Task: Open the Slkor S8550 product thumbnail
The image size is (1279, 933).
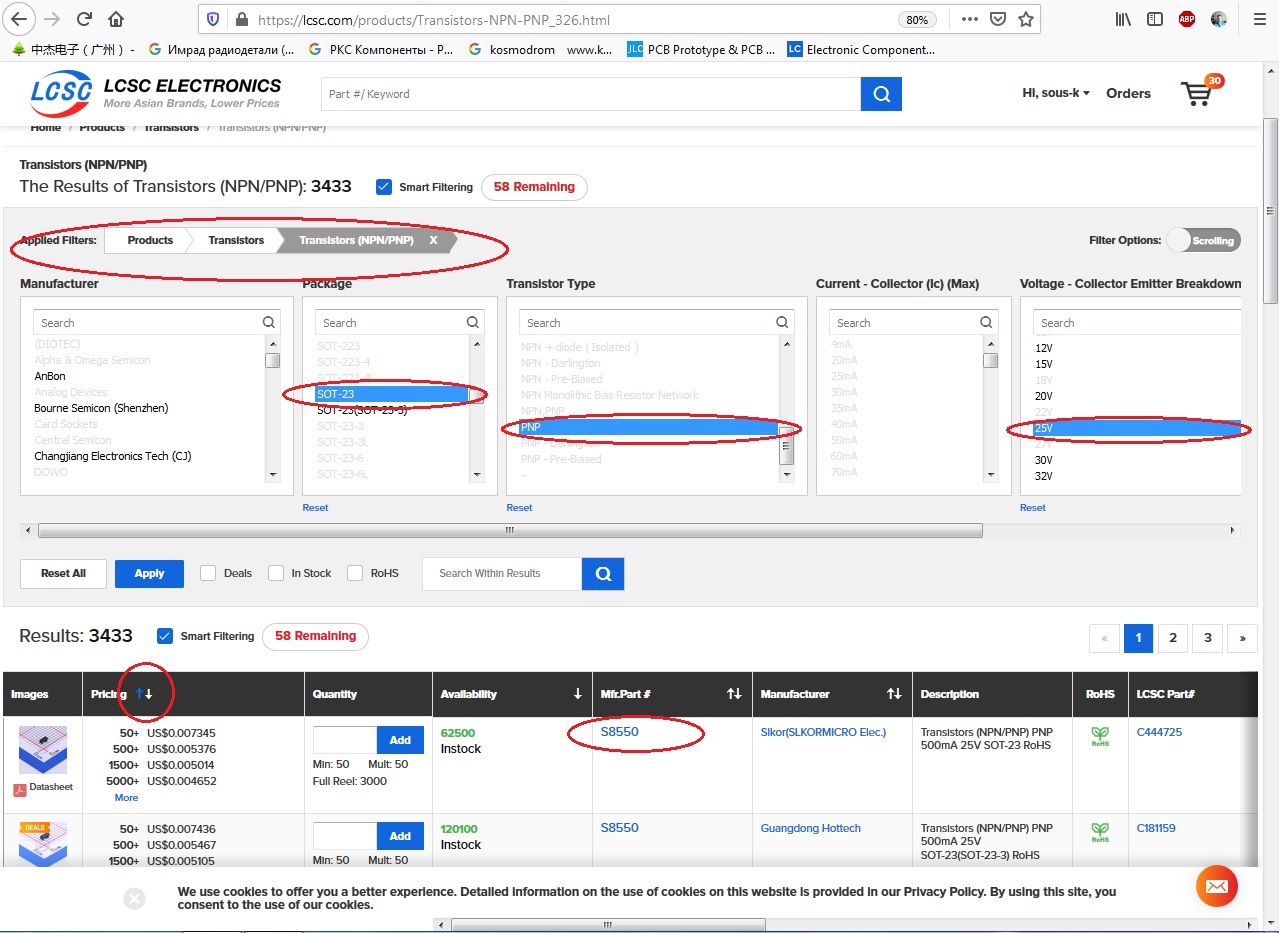Action: 43,750
